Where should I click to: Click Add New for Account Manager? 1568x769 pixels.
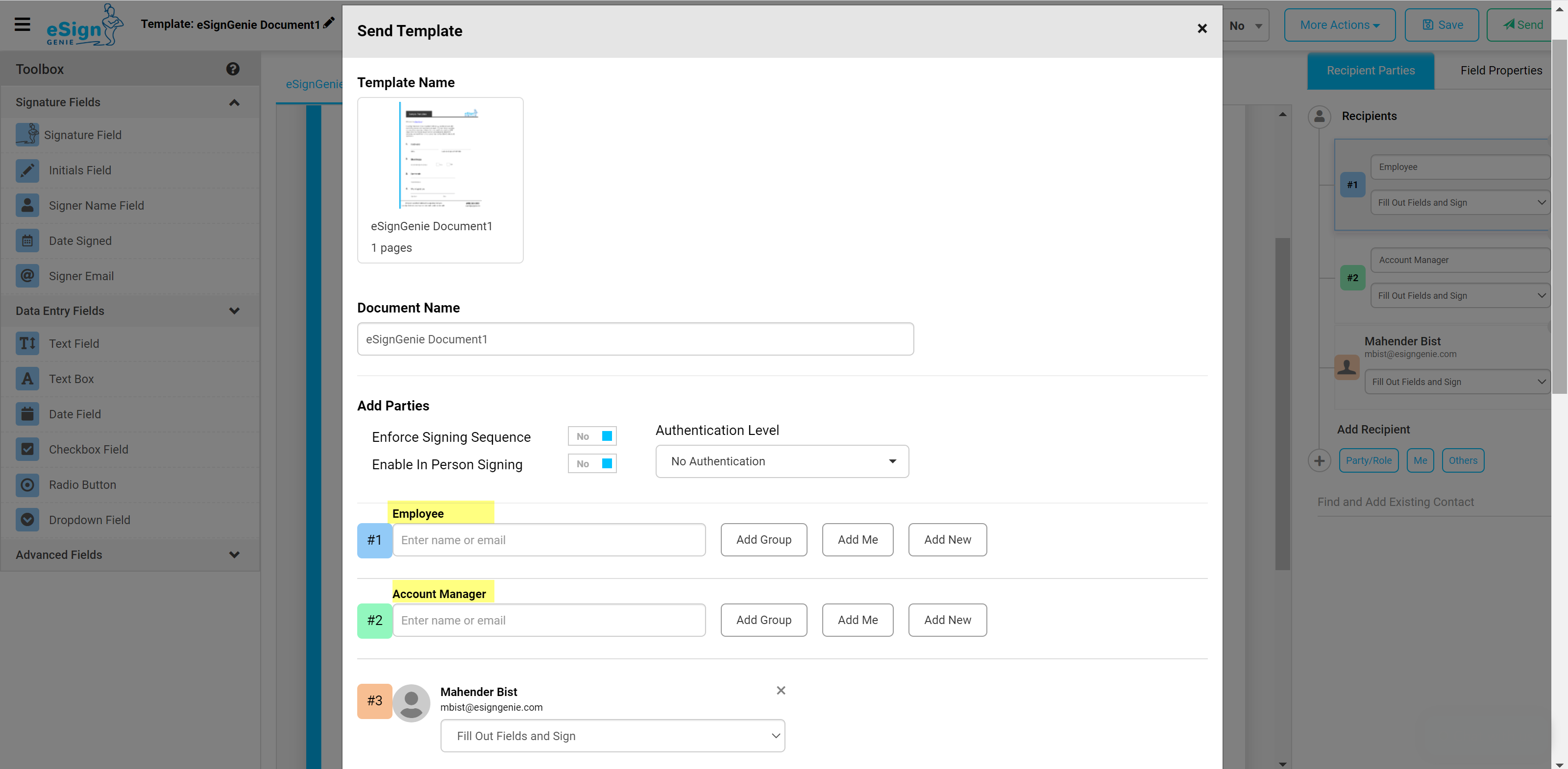click(x=947, y=620)
